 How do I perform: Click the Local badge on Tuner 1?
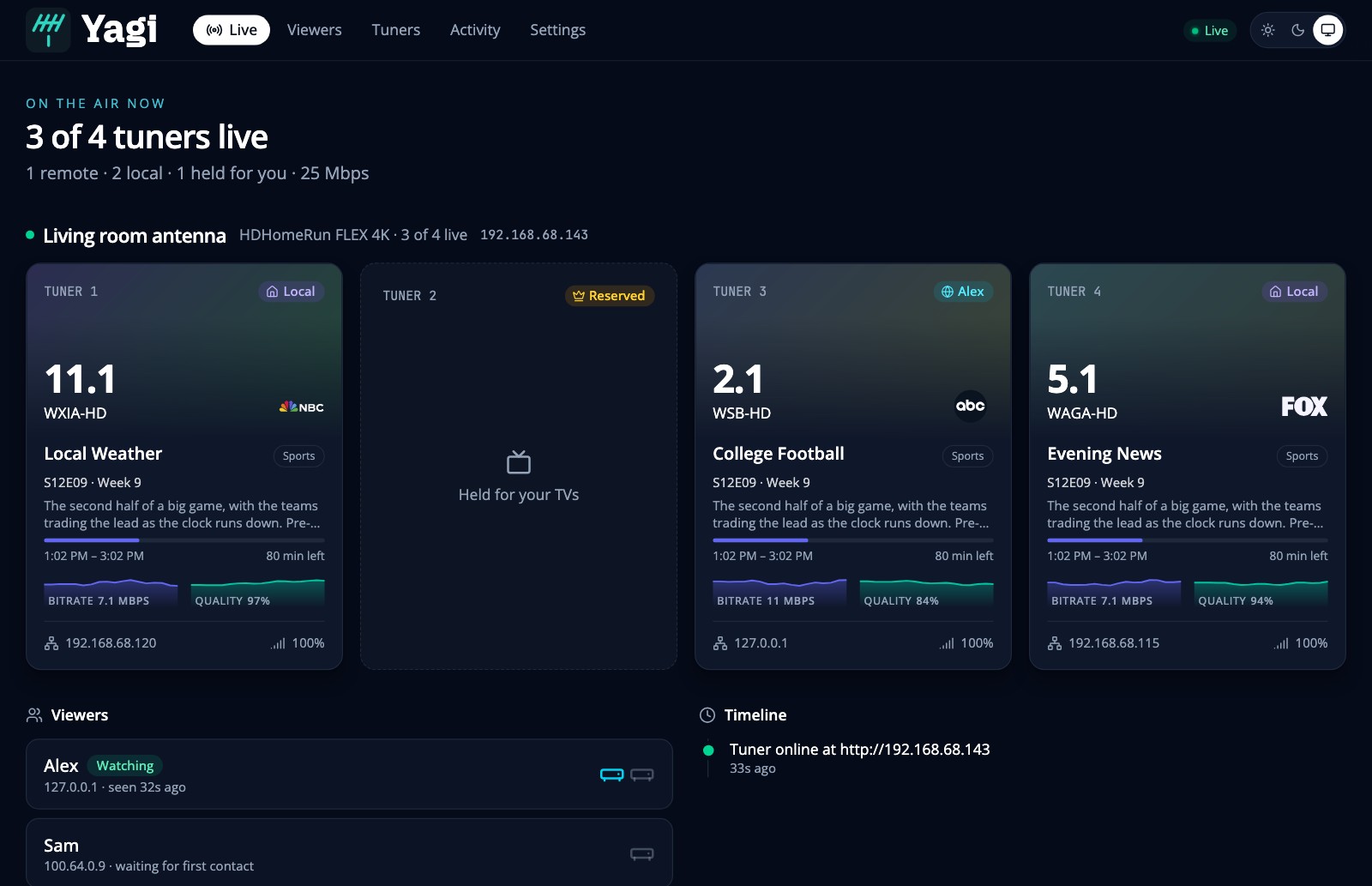click(x=291, y=292)
